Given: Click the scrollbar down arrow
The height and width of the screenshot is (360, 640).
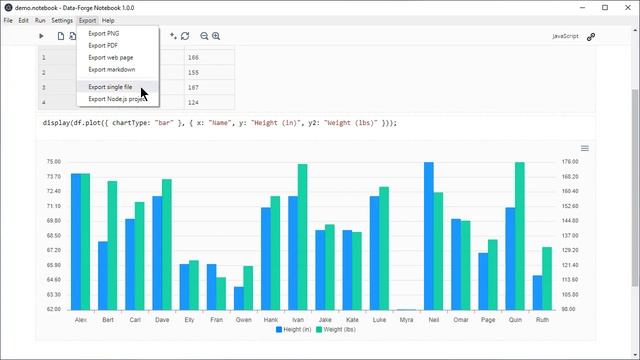Looking at the screenshot, I should (635, 356).
